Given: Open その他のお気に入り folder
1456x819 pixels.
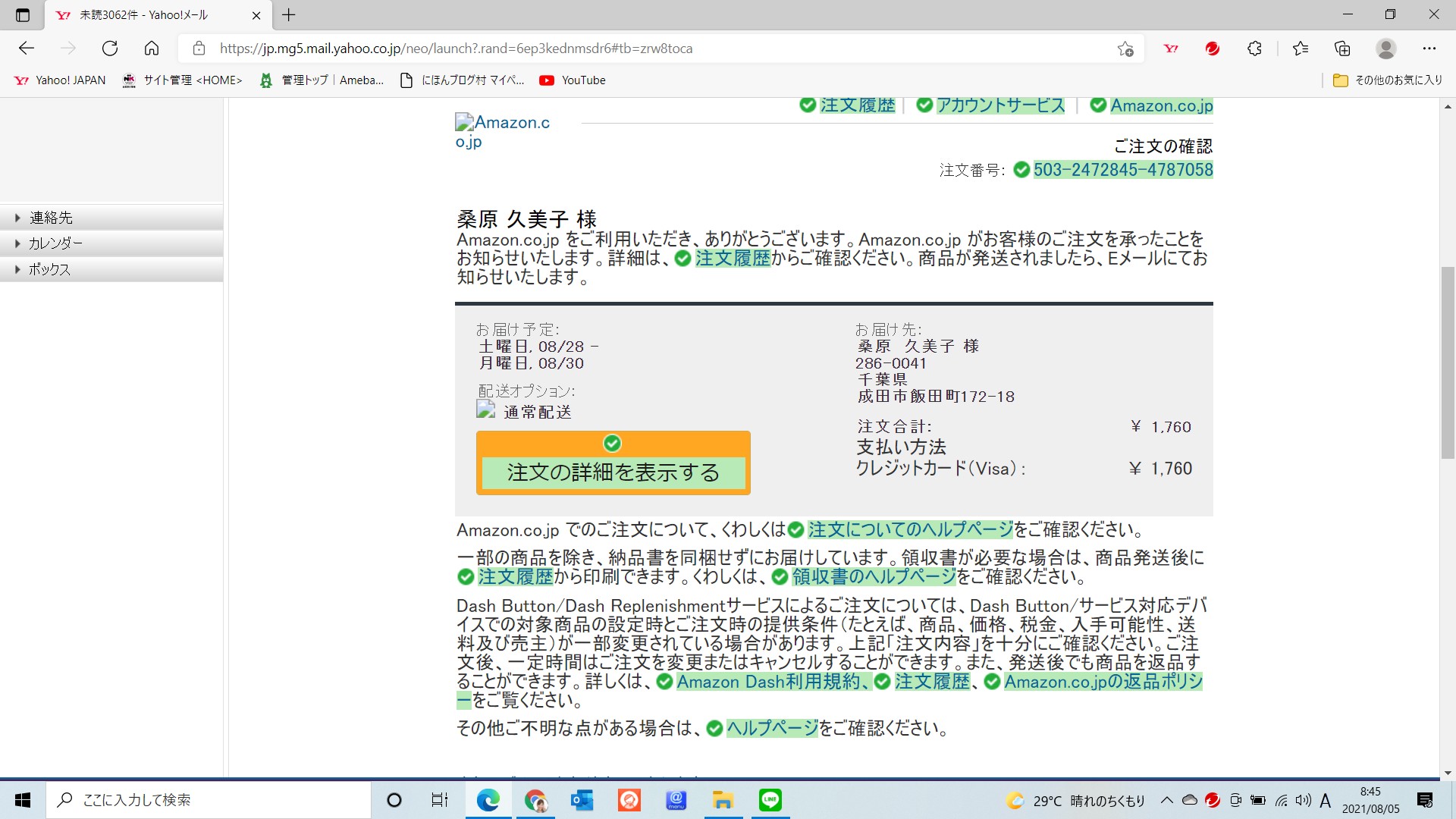Looking at the screenshot, I should tap(1388, 80).
